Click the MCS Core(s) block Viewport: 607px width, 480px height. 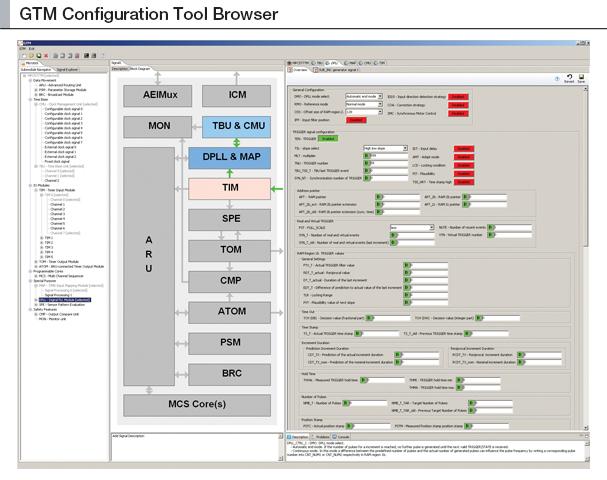tap(196, 403)
